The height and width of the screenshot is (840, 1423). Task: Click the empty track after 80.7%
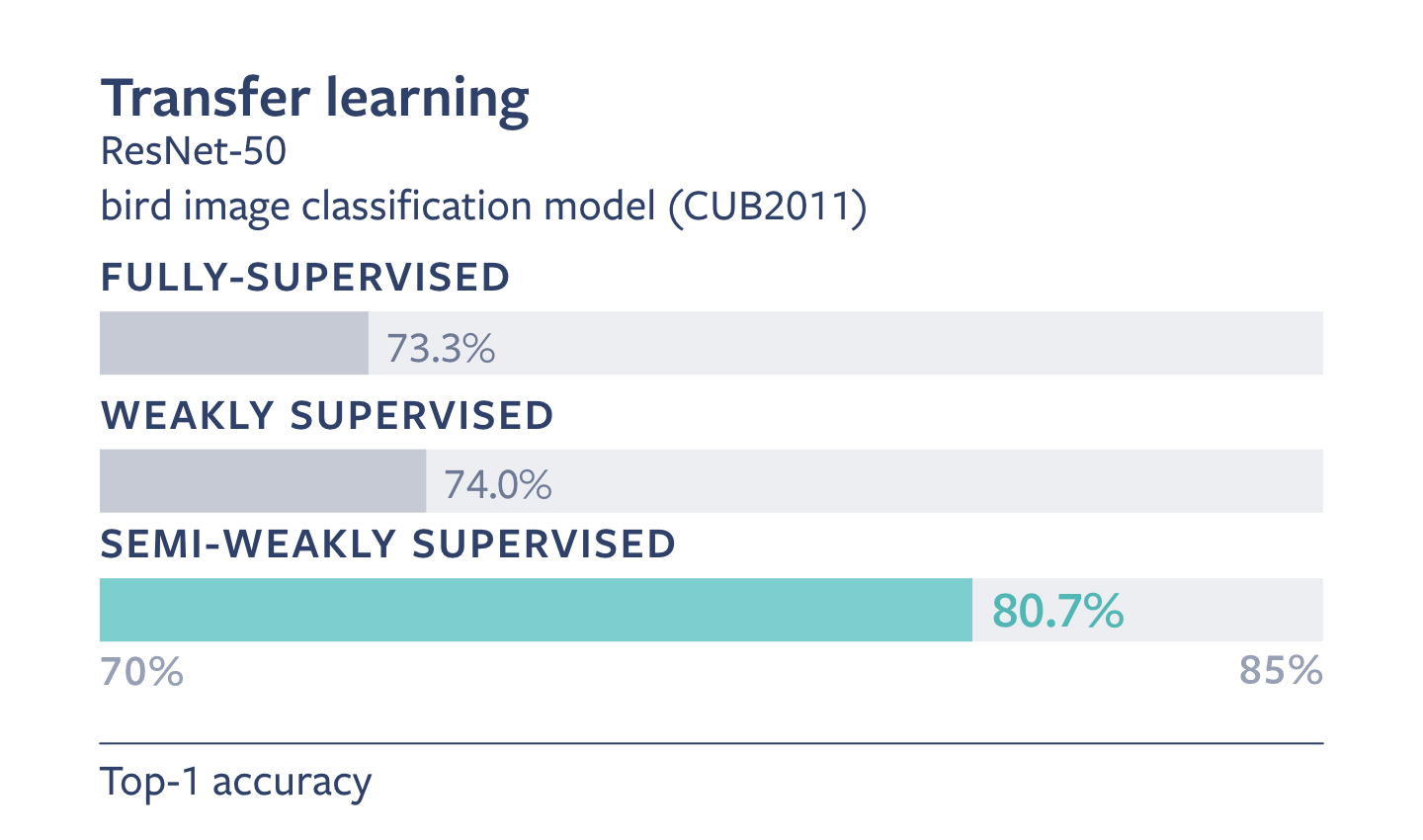pyautogui.click(x=1223, y=610)
